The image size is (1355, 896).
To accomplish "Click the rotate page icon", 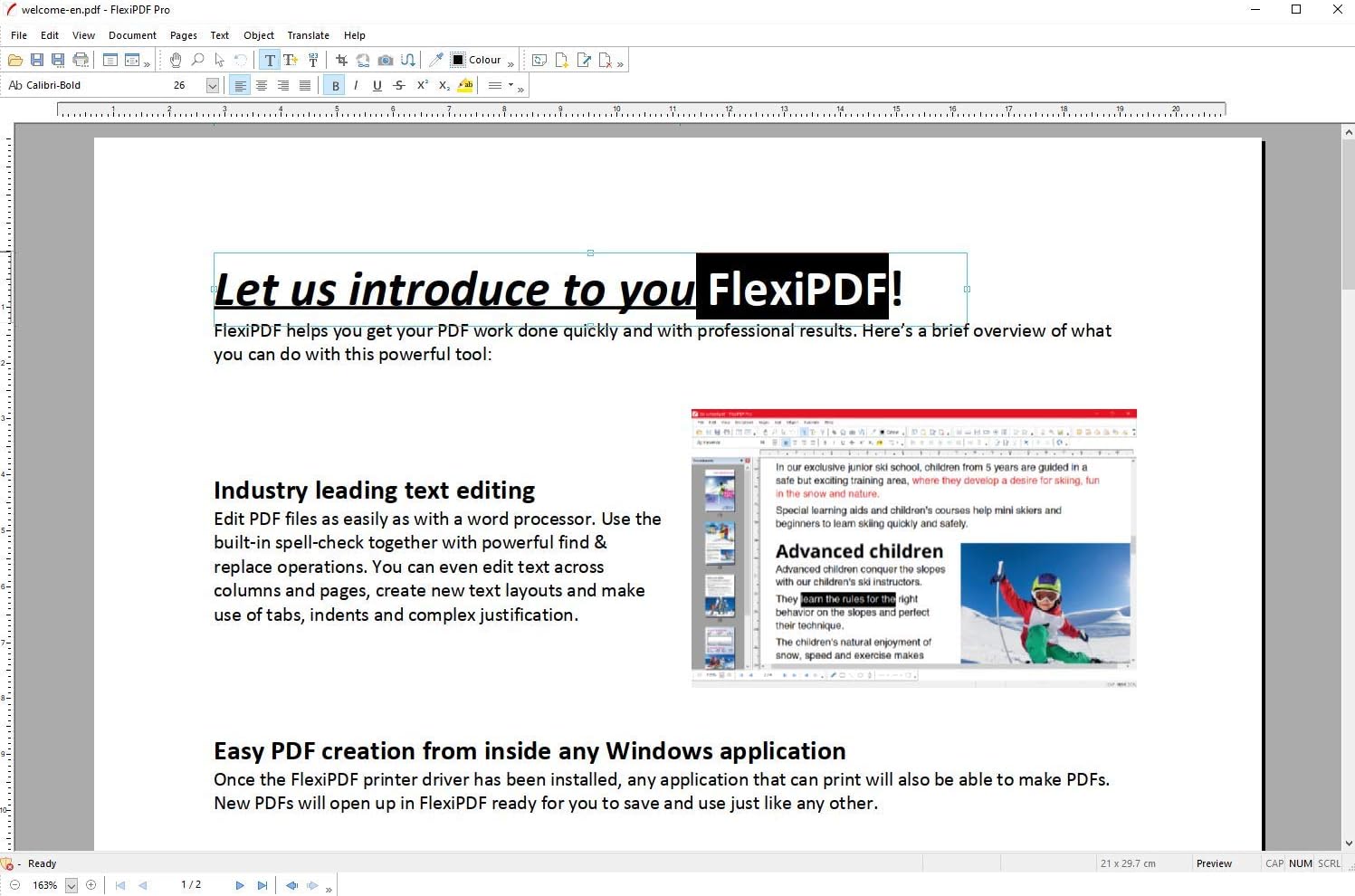I will coord(539,60).
